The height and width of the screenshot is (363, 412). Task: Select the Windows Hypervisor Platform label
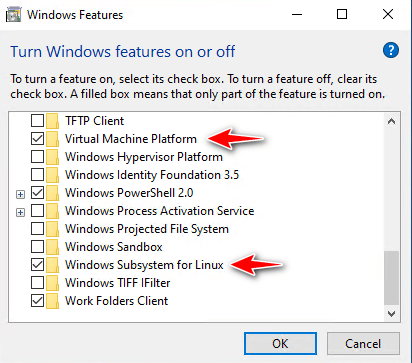(x=144, y=157)
